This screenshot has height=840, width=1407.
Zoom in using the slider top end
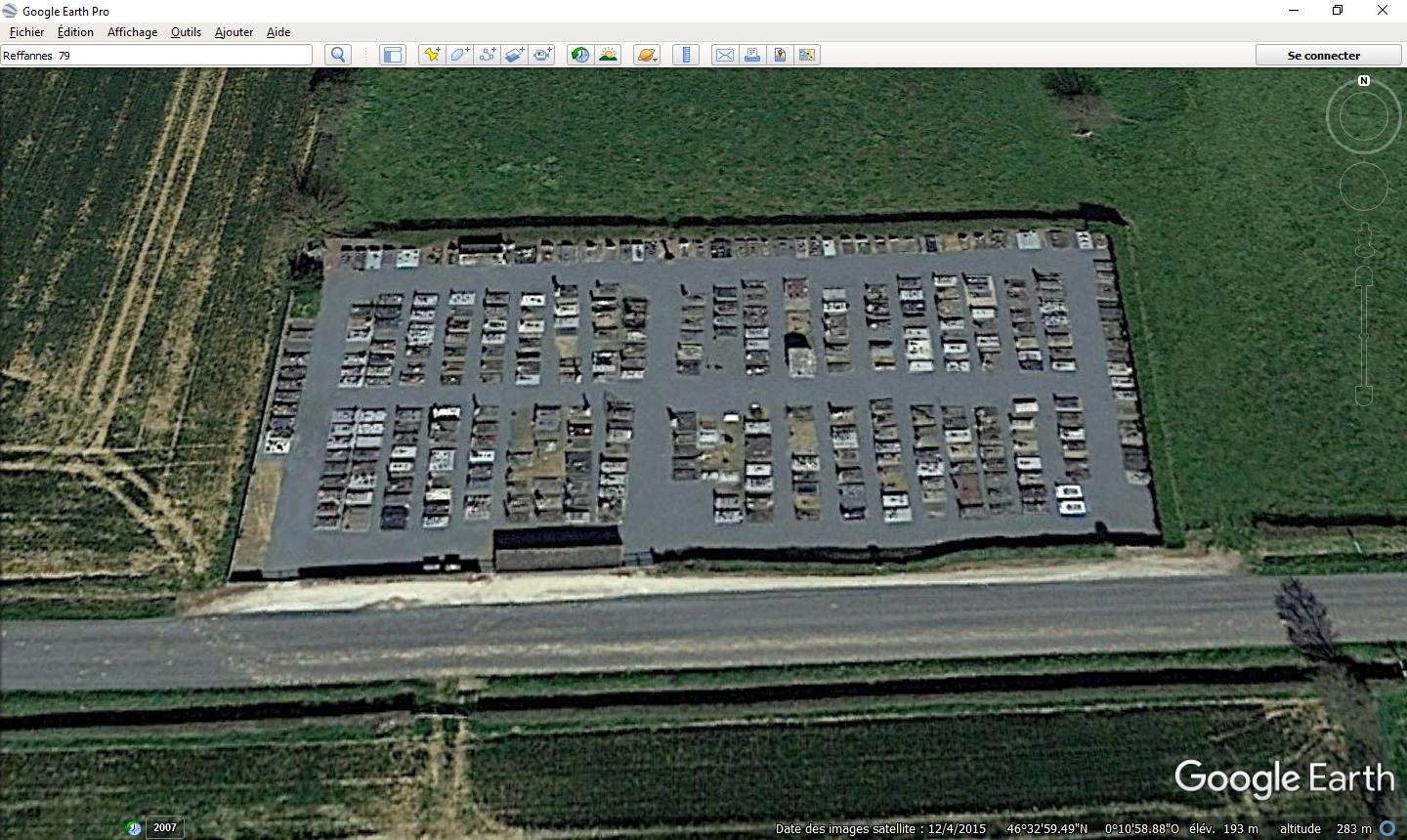tap(1365, 276)
